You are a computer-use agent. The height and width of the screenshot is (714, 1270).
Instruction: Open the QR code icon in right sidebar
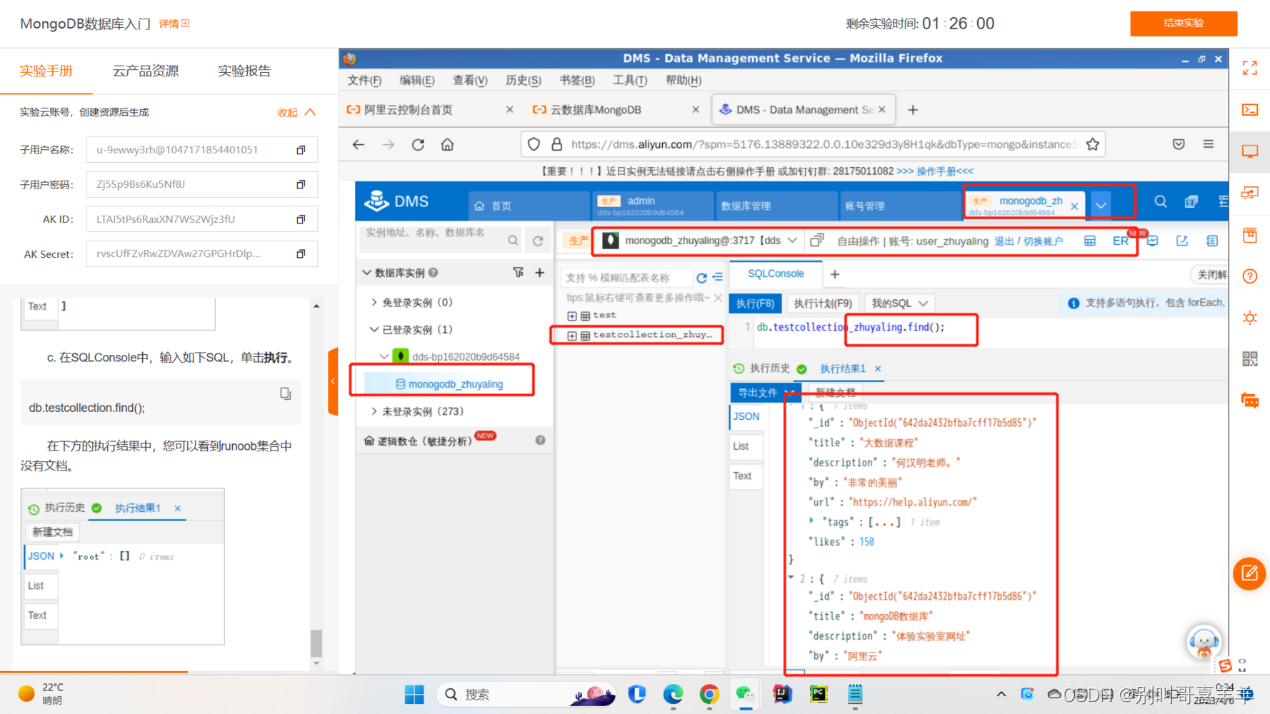coord(1249,359)
